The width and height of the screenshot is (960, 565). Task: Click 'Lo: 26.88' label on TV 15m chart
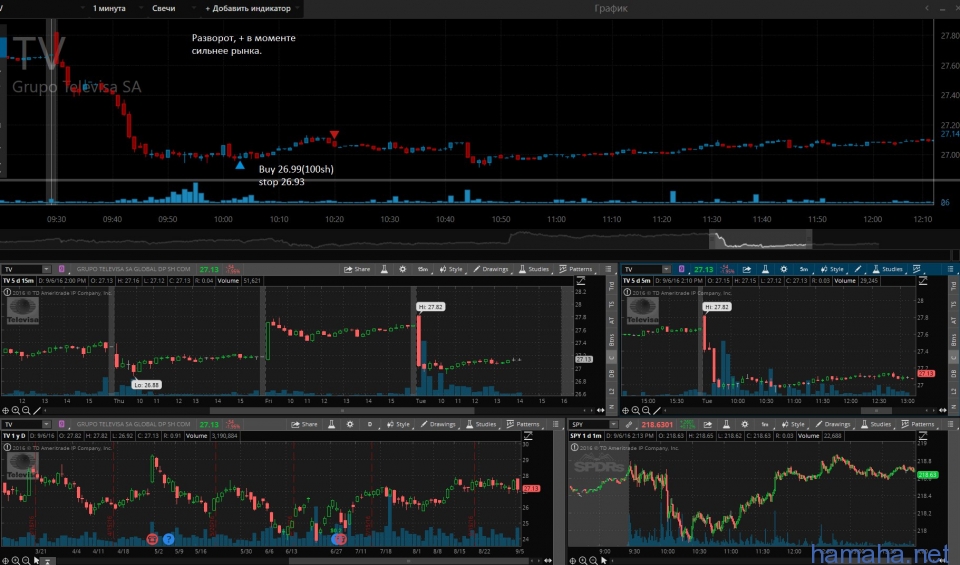click(x=146, y=385)
